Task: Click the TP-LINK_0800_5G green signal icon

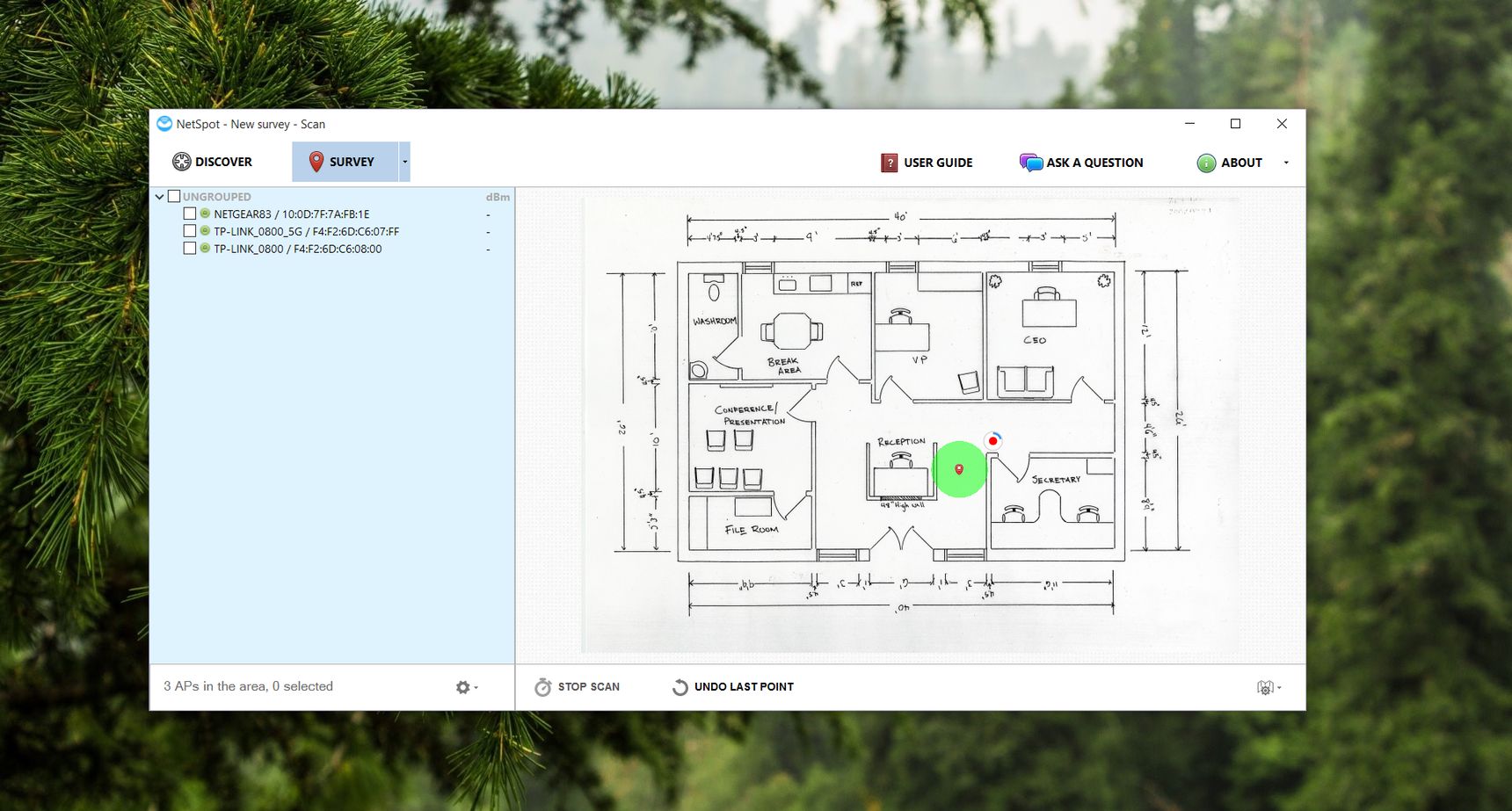Action: [x=205, y=231]
